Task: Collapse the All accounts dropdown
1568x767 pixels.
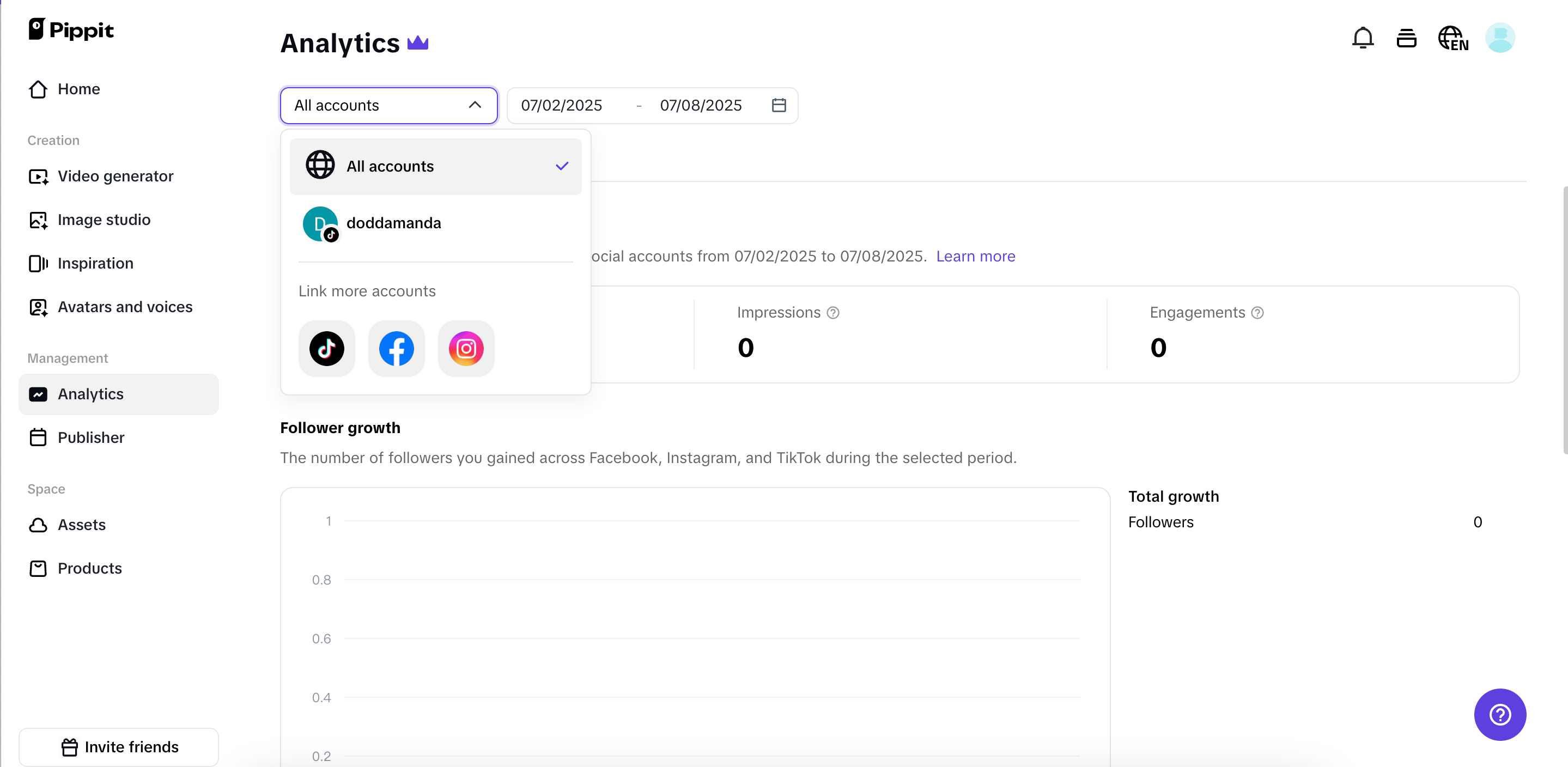Action: coord(474,105)
